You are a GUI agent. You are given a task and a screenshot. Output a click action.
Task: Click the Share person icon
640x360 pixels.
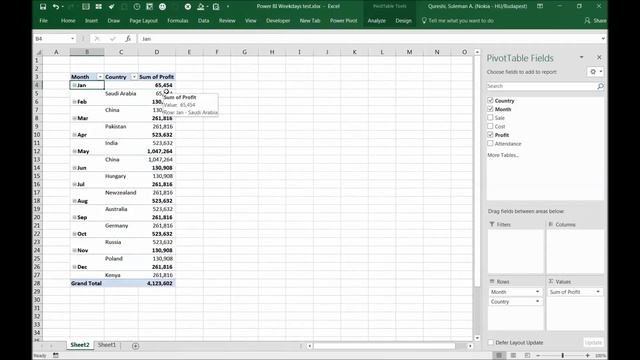pos(587,20)
